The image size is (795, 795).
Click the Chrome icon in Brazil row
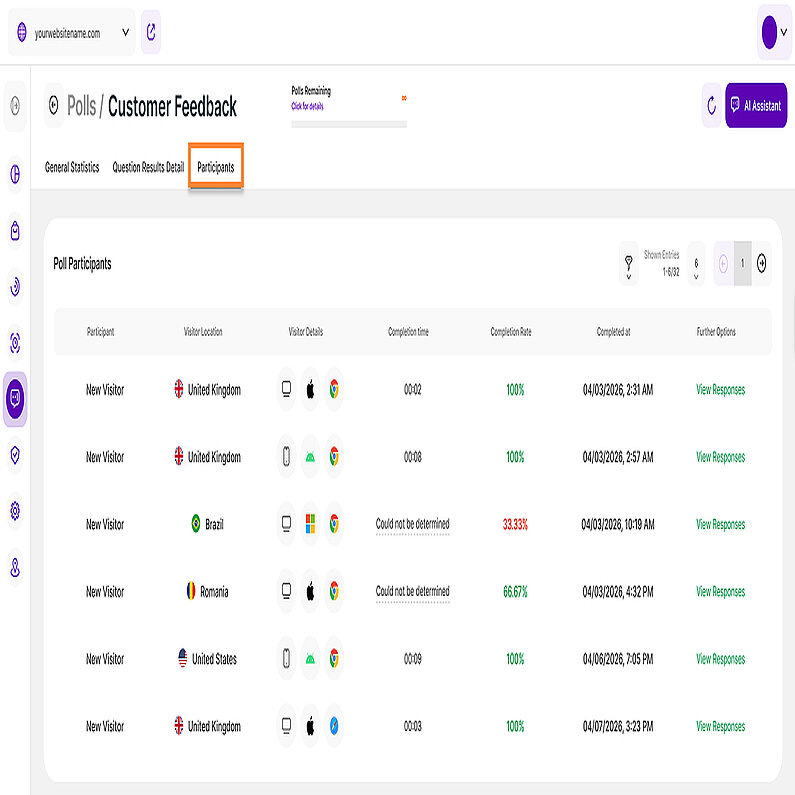(334, 524)
